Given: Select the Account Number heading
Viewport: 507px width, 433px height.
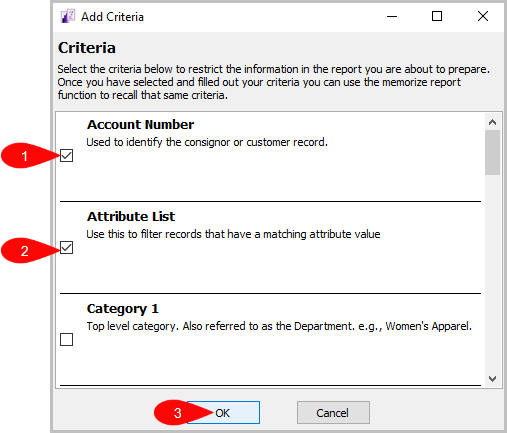Looking at the screenshot, I should pyautogui.click(x=140, y=125).
